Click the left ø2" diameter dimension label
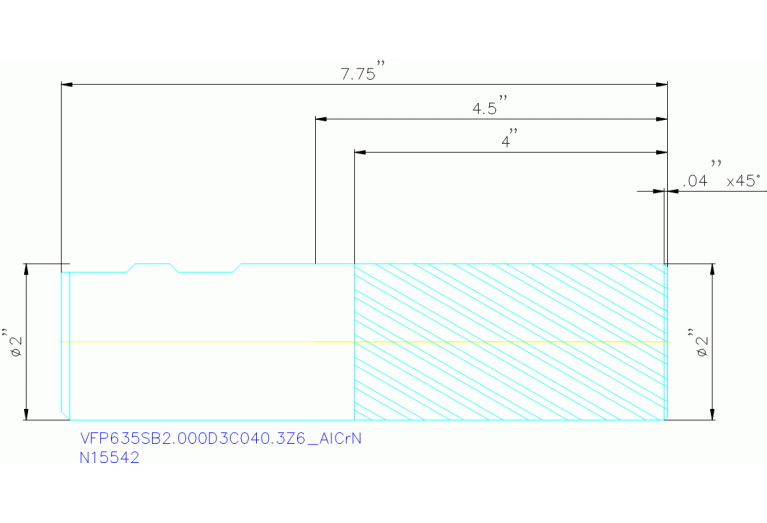Screen dimensions: 767x523 [13, 343]
